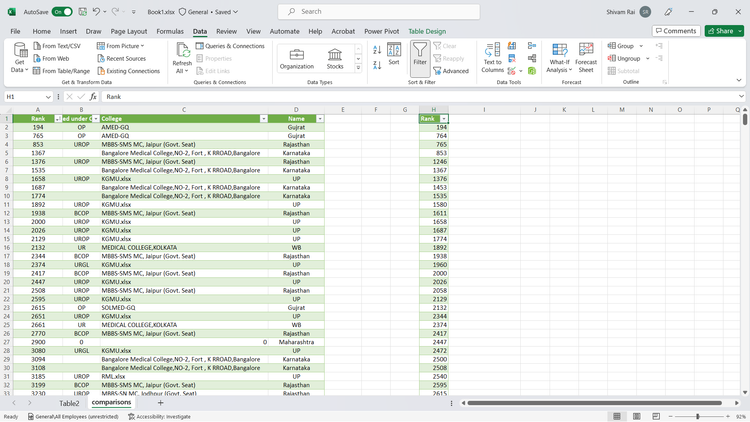This screenshot has width=750, height=422.
Task: Click the formula bar containing Rank
Action: [x=419, y=97]
